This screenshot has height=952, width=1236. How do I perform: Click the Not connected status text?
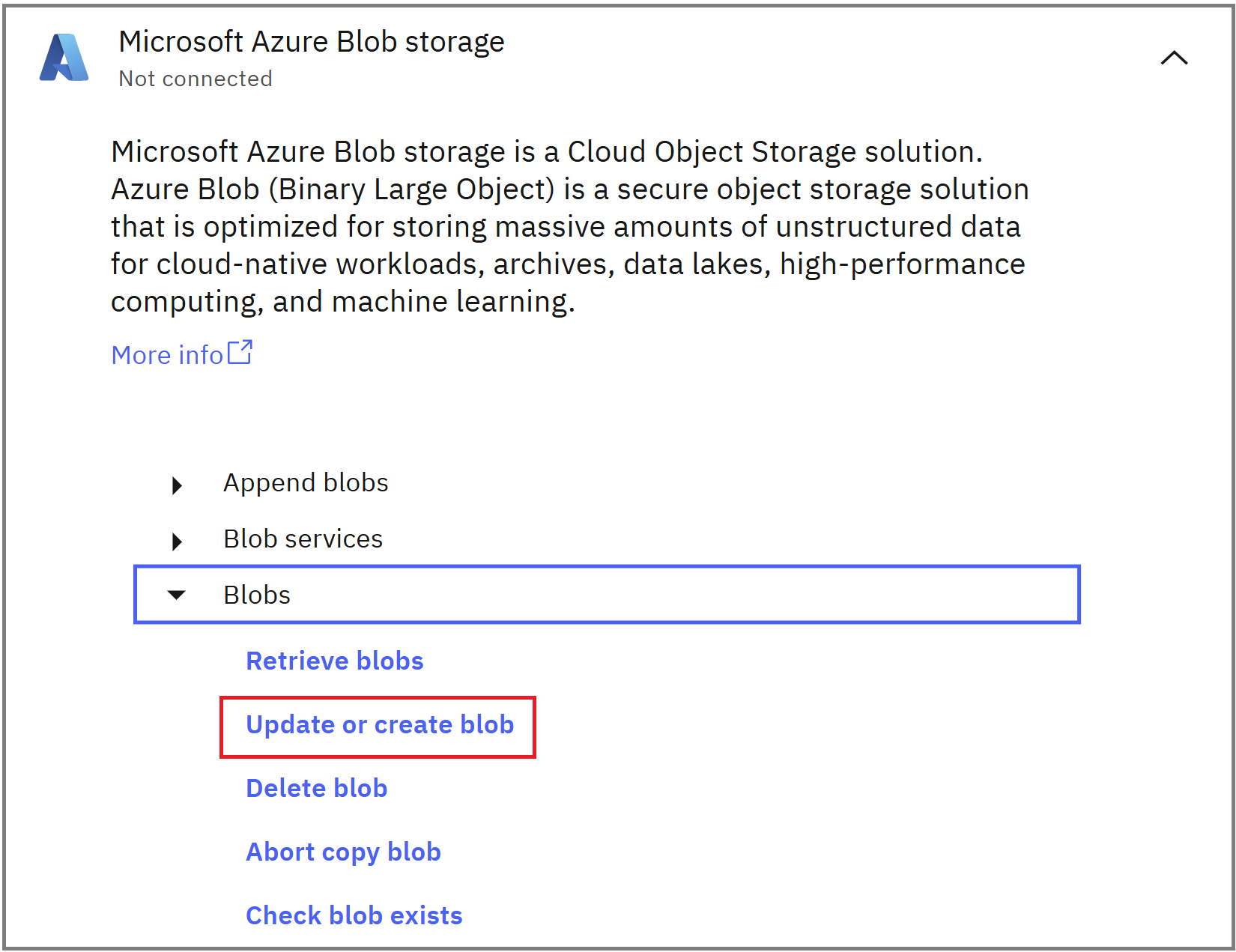click(x=196, y=79)
